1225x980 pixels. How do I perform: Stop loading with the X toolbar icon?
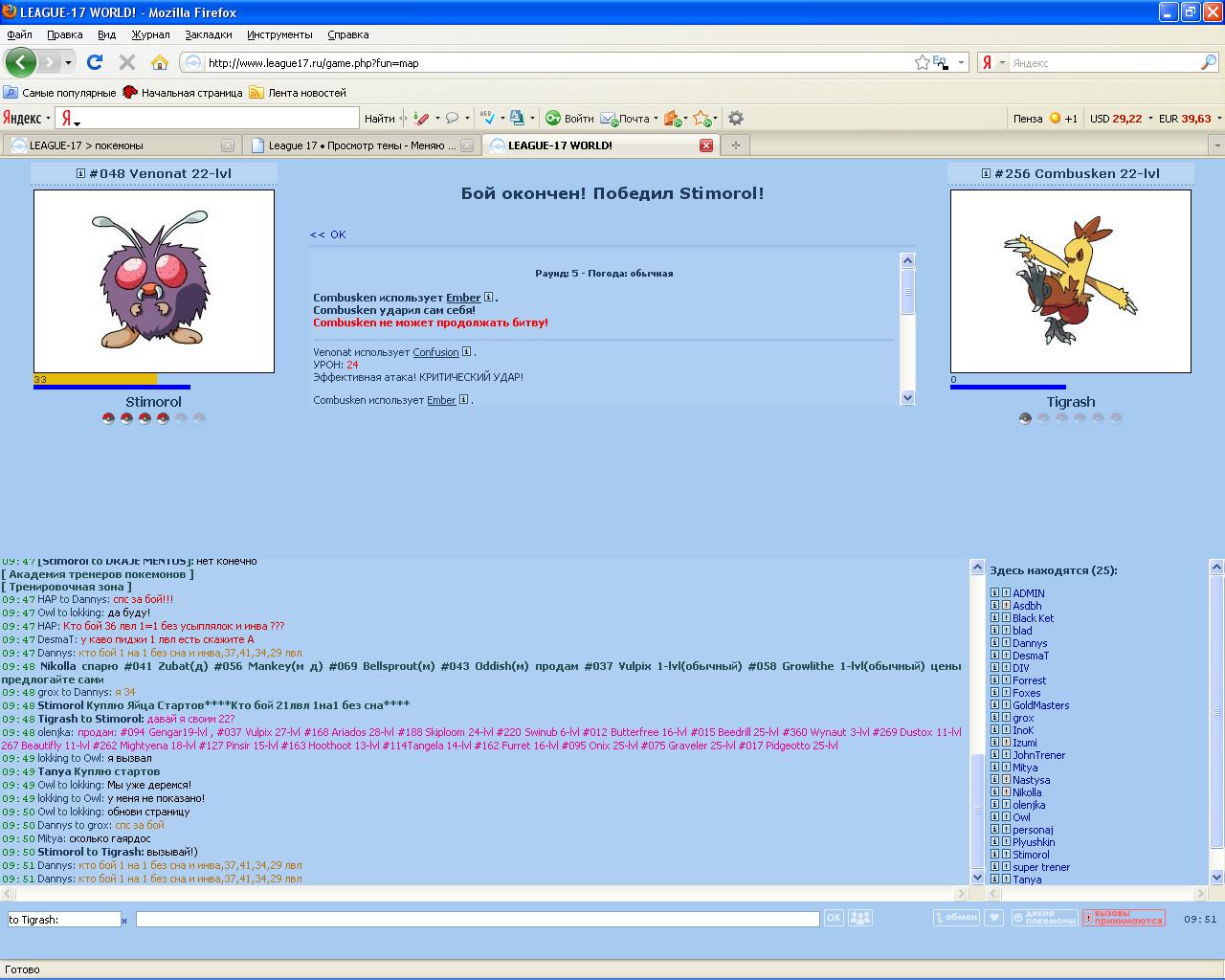[126, 62]
